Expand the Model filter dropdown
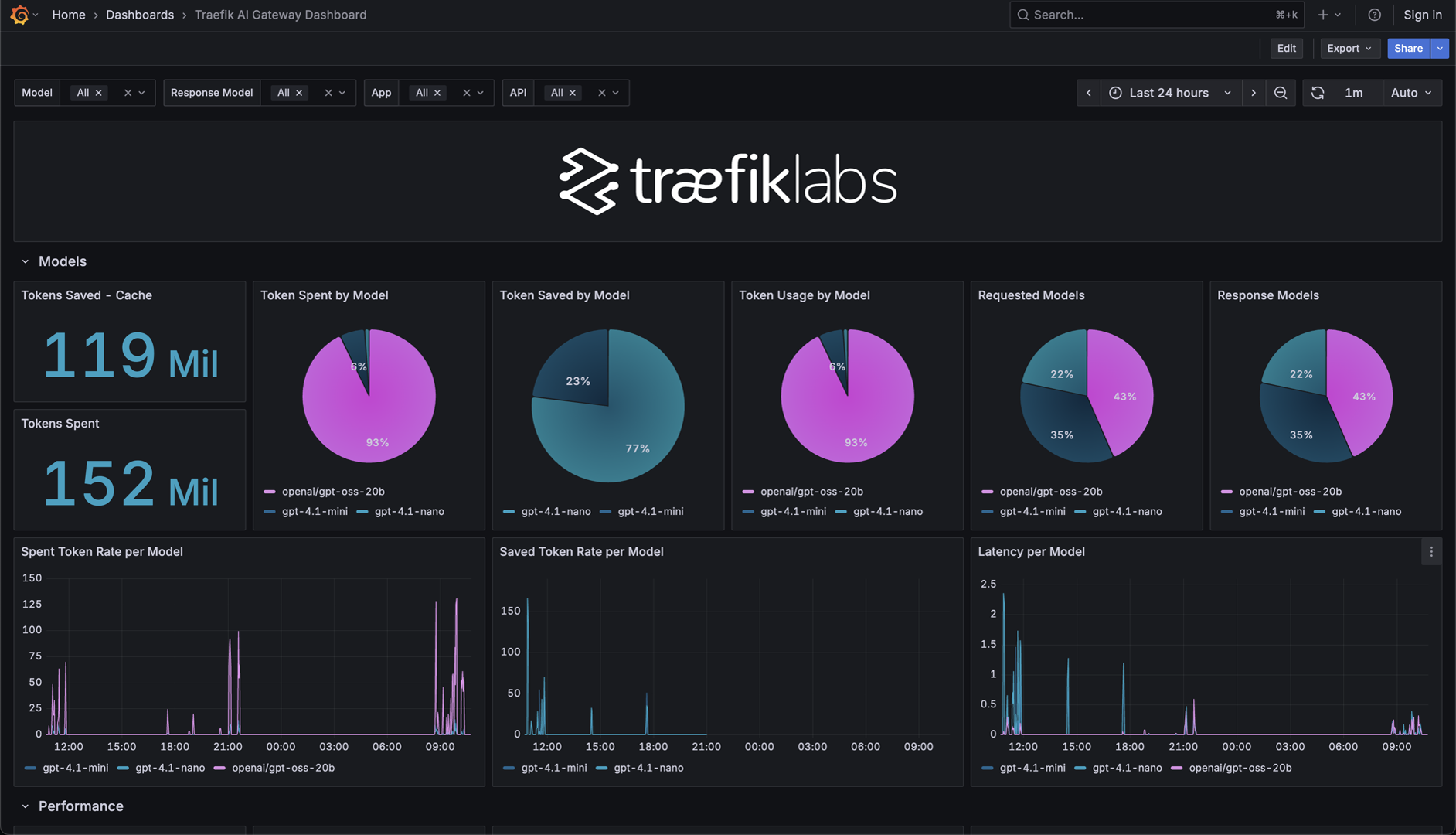Screen dimensions: 1456x835 tap(141, 93)
